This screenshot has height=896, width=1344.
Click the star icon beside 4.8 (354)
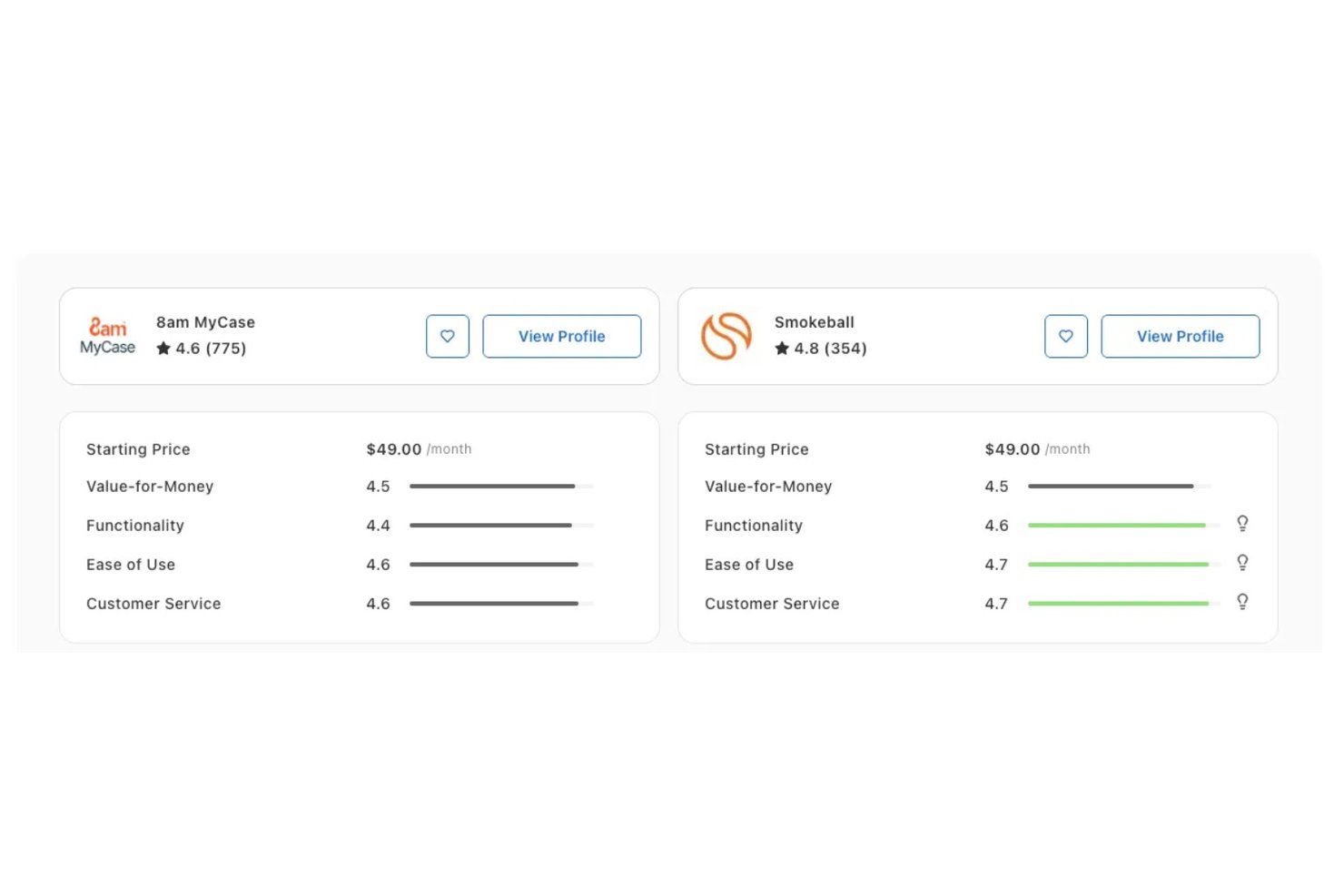click(x=782, y=348)
